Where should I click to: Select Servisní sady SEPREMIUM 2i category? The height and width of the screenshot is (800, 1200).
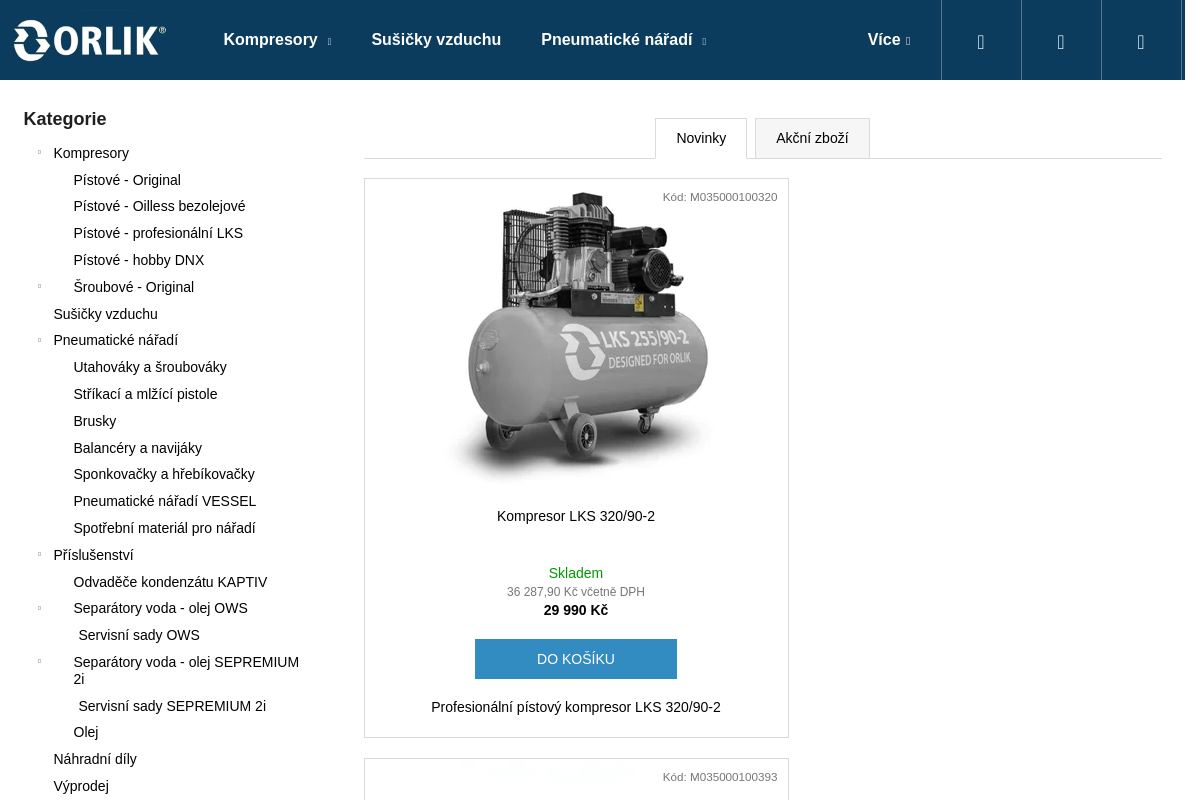[x=172, y=706]
